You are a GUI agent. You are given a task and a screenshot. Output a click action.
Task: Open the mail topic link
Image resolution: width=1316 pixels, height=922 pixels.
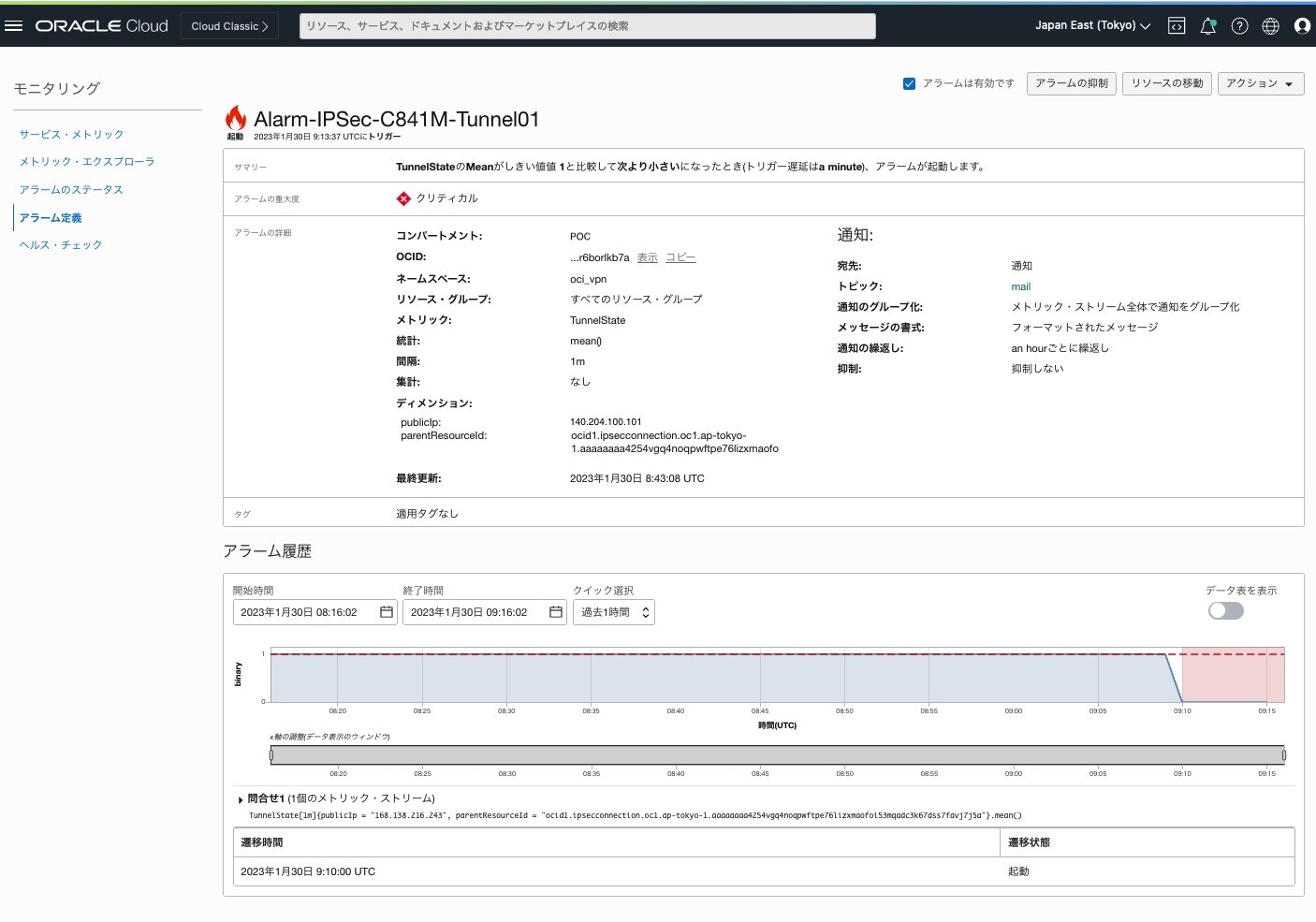1021,287
